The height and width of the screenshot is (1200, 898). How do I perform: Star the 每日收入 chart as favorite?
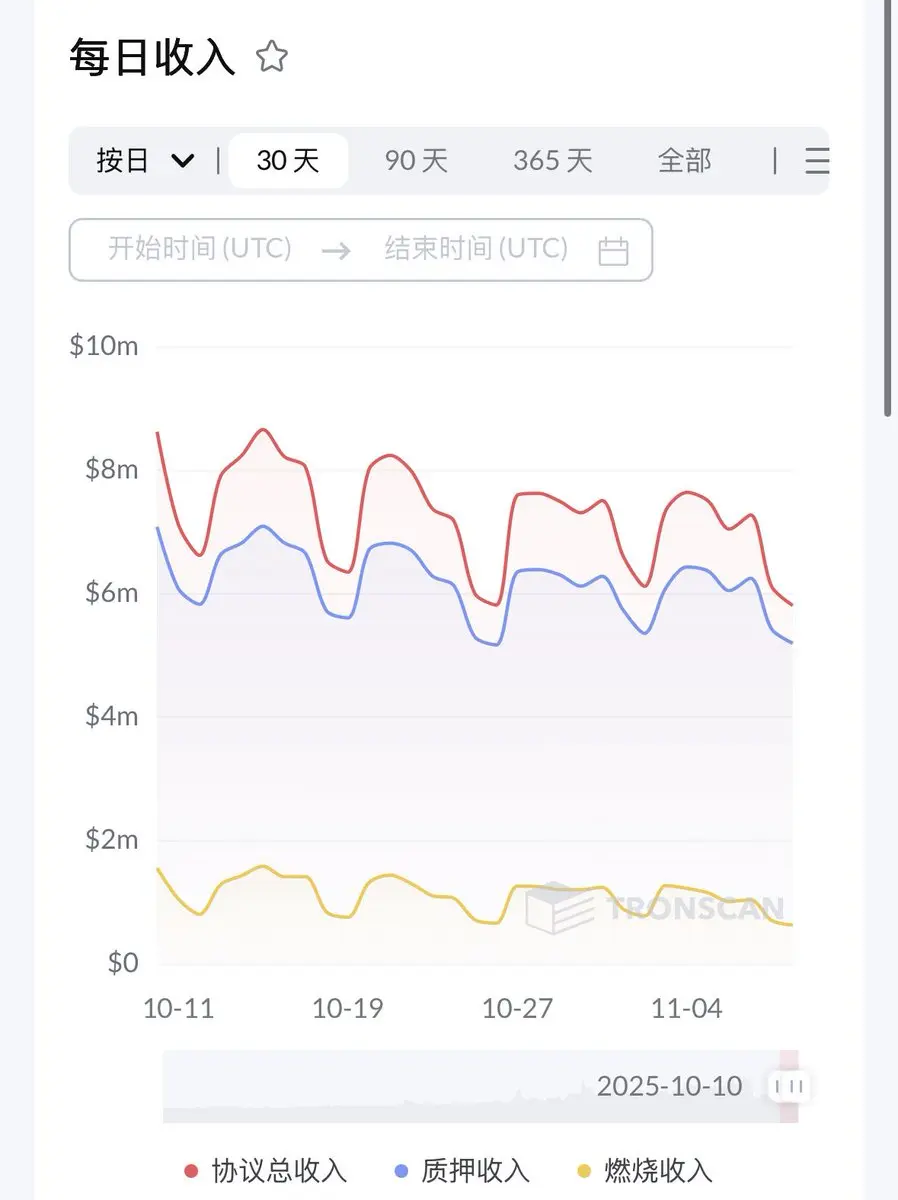pyautogui.click(x=272, y=57)
